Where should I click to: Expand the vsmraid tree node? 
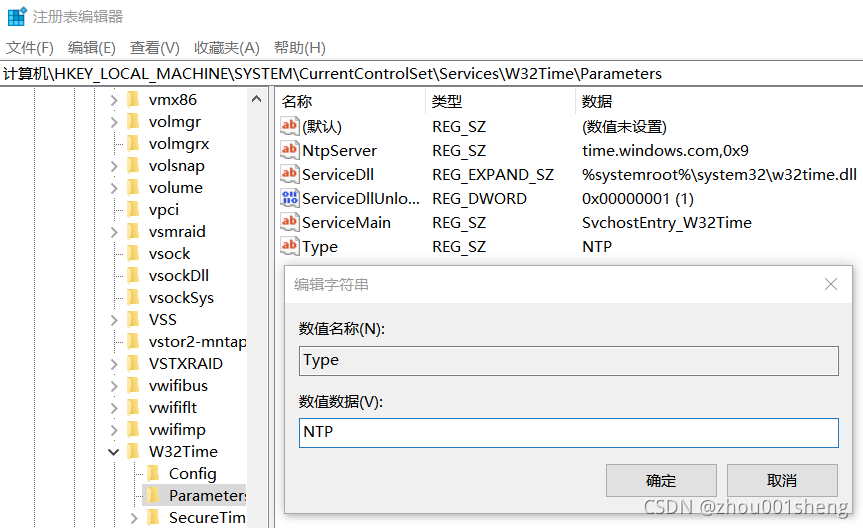pyautogui.click(x=113, y=232)
